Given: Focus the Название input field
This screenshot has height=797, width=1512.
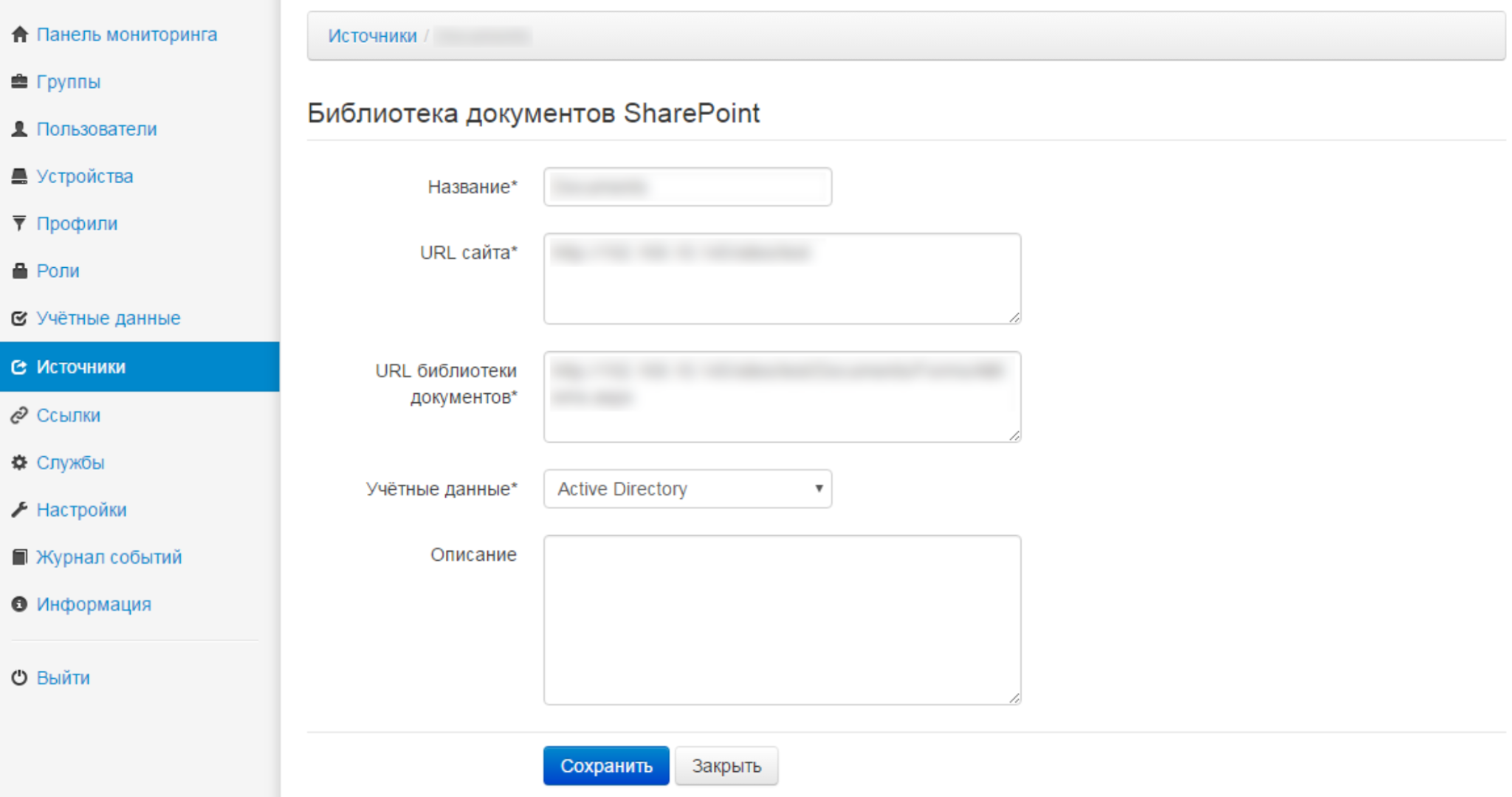Looking at the screenshot, I should point(687,187).
